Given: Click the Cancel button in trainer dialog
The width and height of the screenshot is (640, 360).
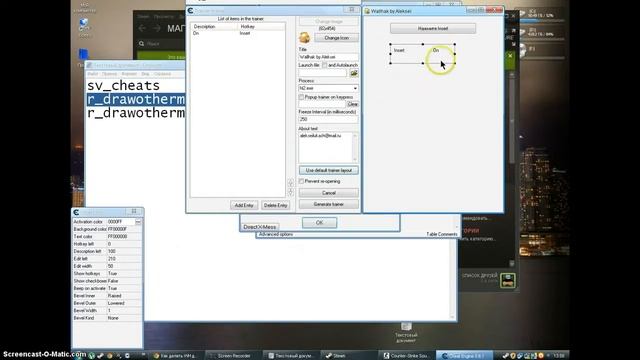Looking at the screenshot, I should [x=329, y=193].
